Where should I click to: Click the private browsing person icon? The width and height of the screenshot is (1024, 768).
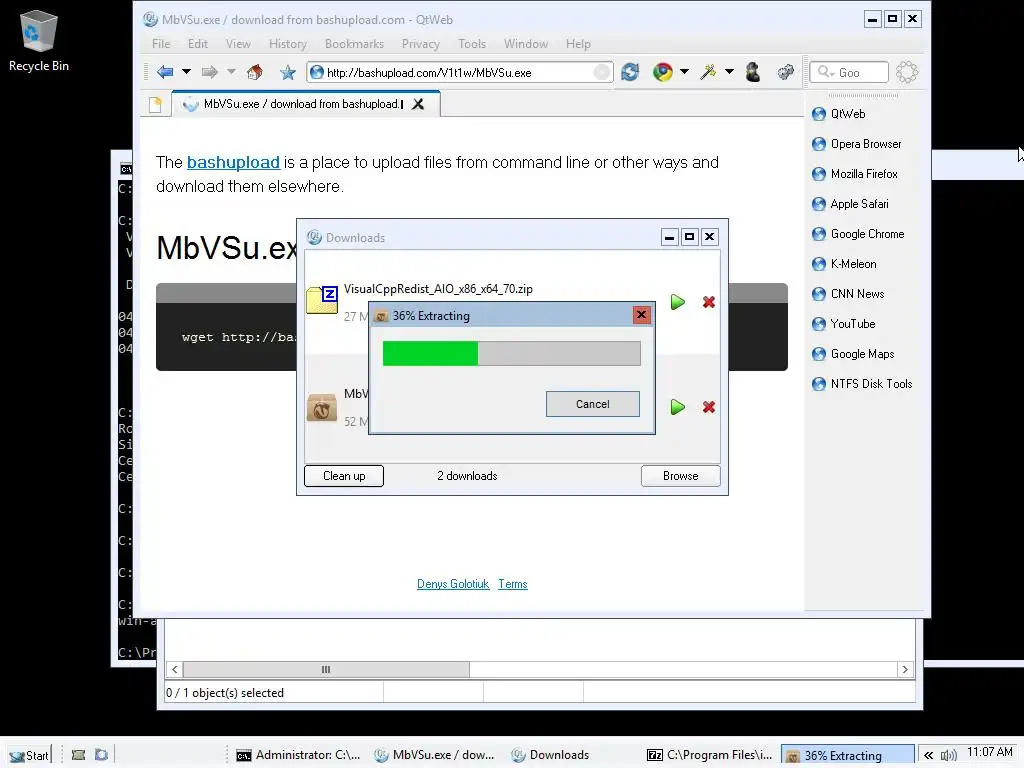click(x=753, y=72)
